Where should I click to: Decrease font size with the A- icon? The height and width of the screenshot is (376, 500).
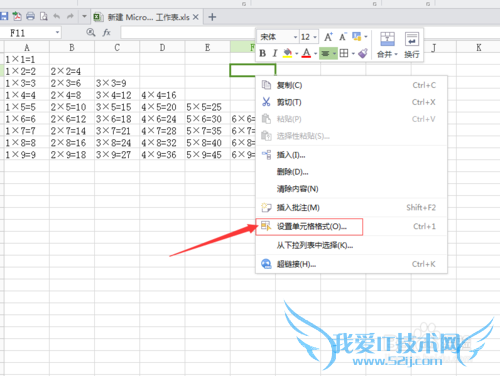(x=343, y=37)
